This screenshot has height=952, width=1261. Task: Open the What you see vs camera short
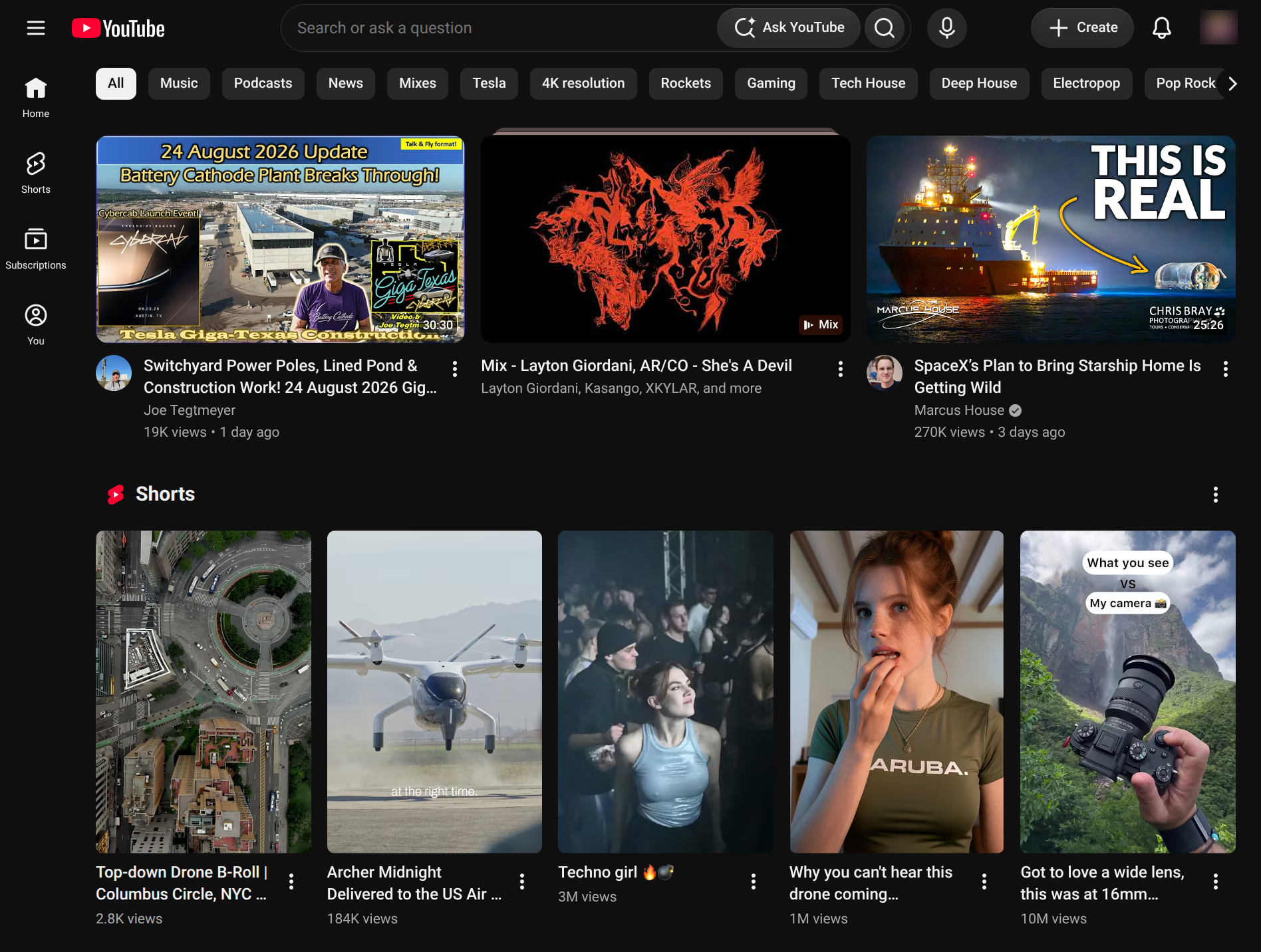tap(1128, 691)
